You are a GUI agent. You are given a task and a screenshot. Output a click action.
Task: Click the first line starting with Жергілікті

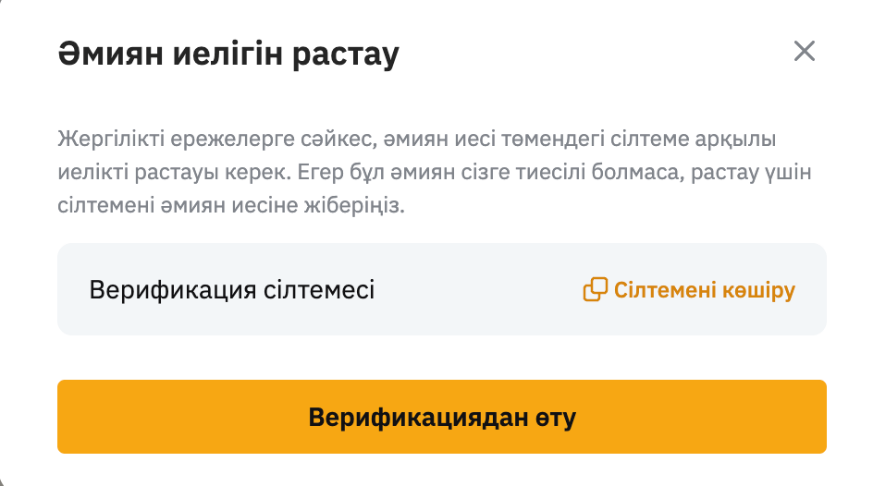(417, 137)
